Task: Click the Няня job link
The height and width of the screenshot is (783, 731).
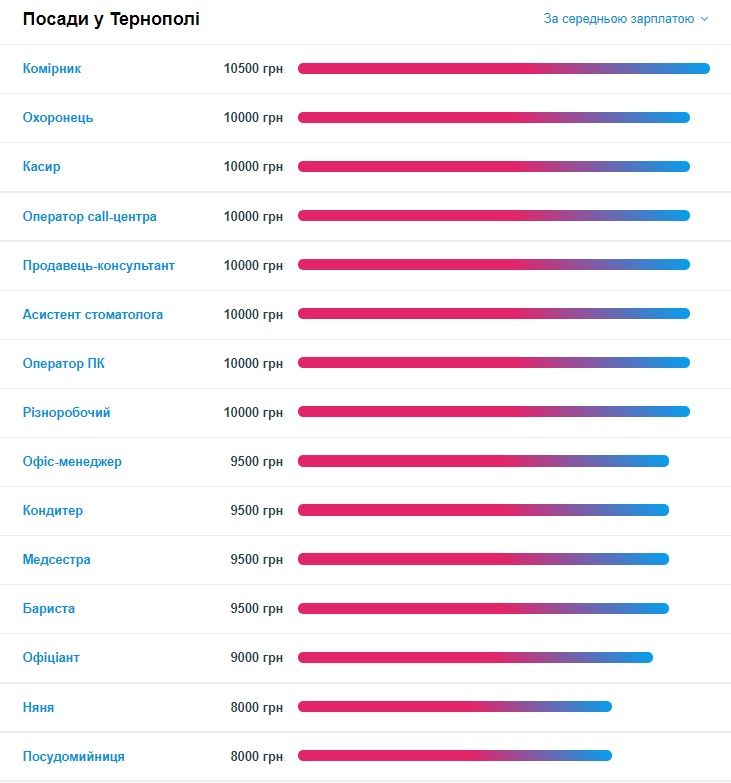Action: point(38,707)
